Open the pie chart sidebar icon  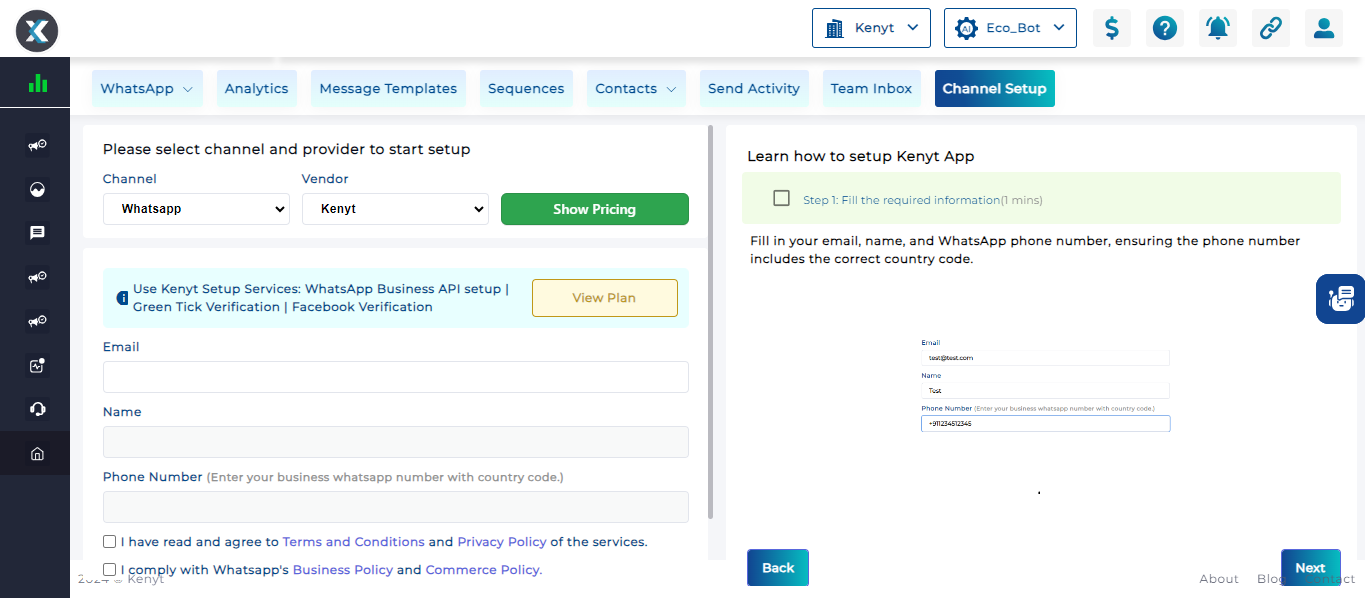38,189
